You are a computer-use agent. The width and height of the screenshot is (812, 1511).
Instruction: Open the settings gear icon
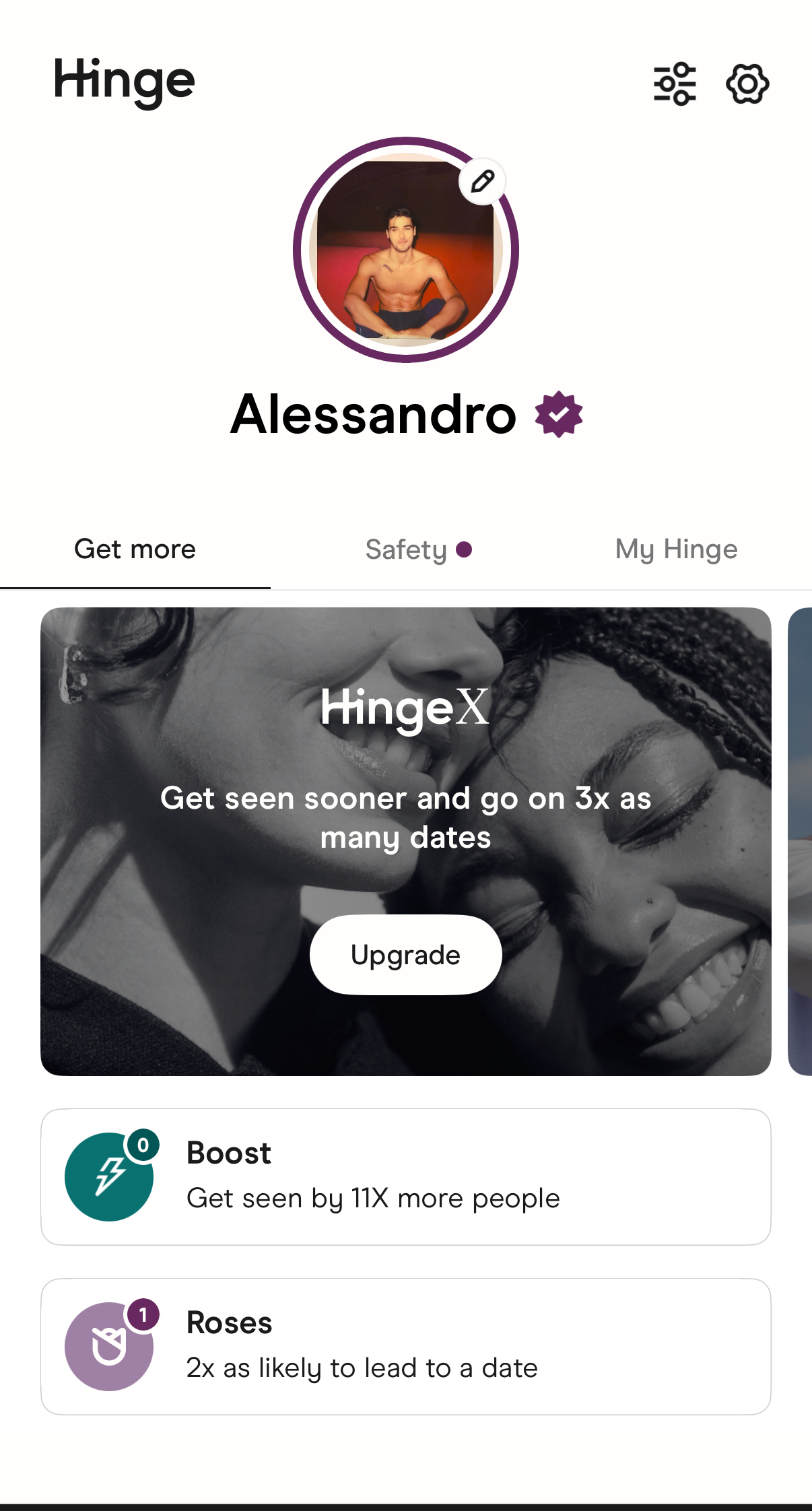[x=747, y=84]
